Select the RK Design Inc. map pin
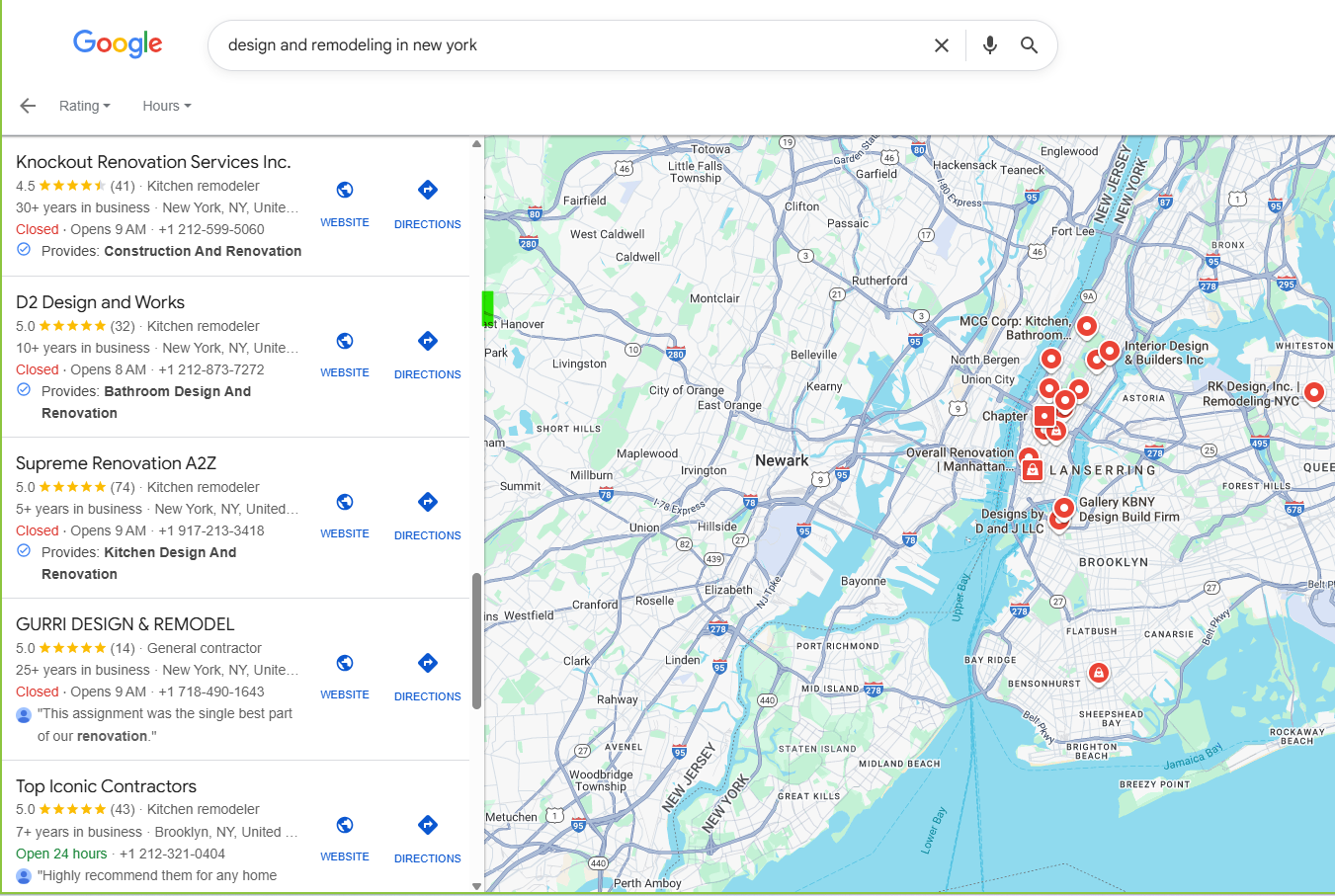 (x=1313, y=392)
